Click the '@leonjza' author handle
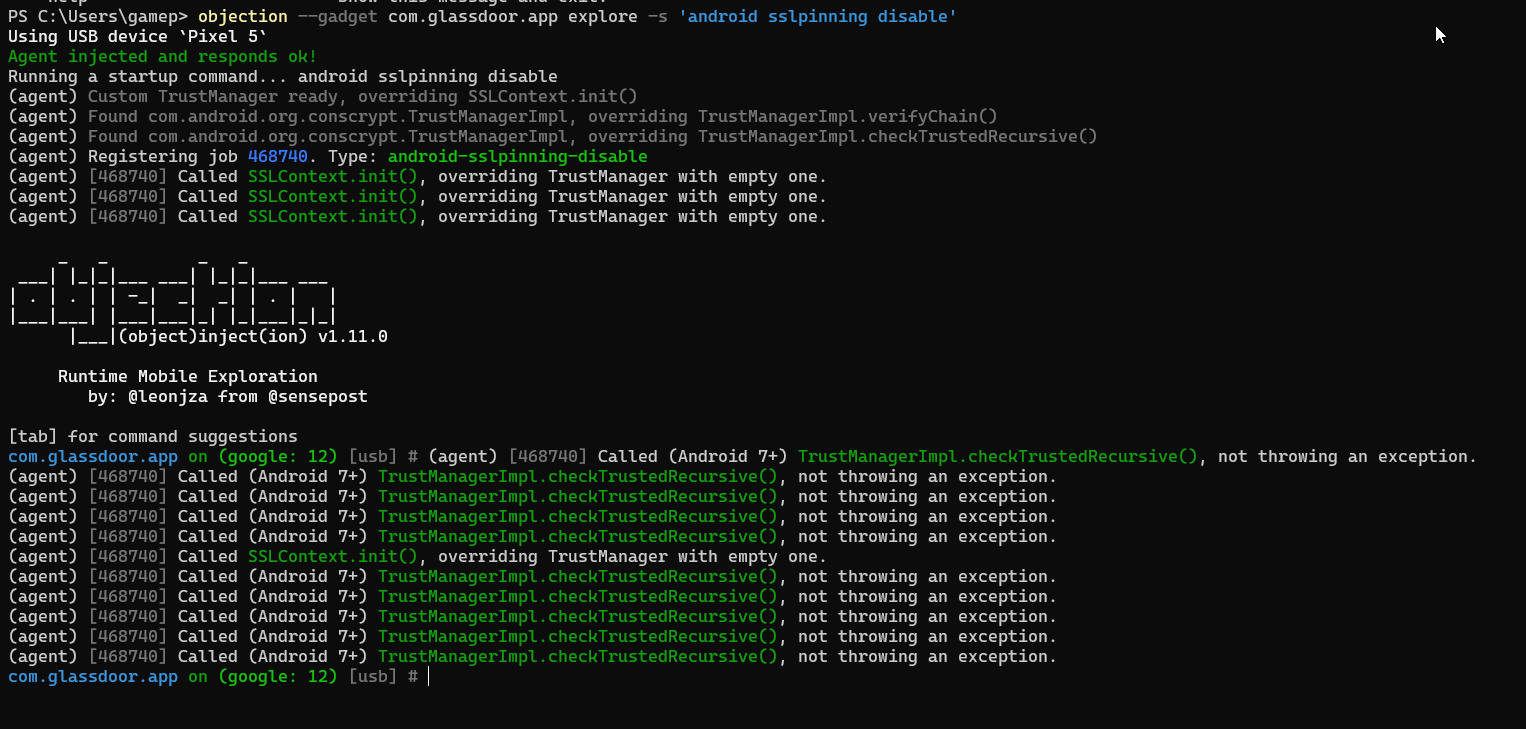This screenshot has height=729, width=1526. click(x=168, y=397)
